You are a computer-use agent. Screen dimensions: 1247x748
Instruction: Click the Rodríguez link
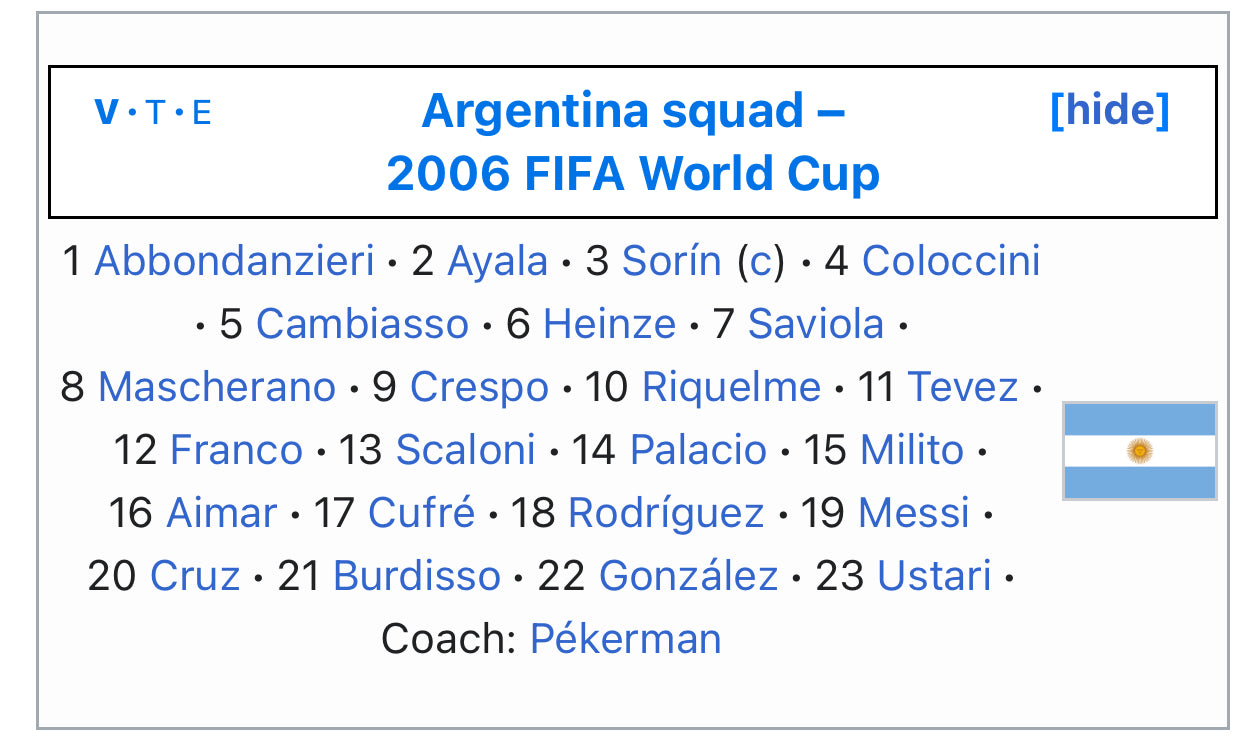(666, 513)
